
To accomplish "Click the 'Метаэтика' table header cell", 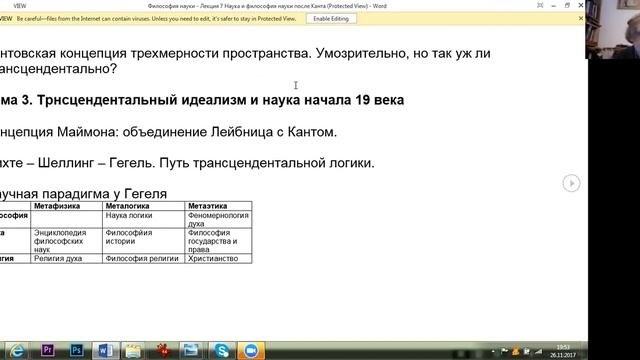I will 218,206.
